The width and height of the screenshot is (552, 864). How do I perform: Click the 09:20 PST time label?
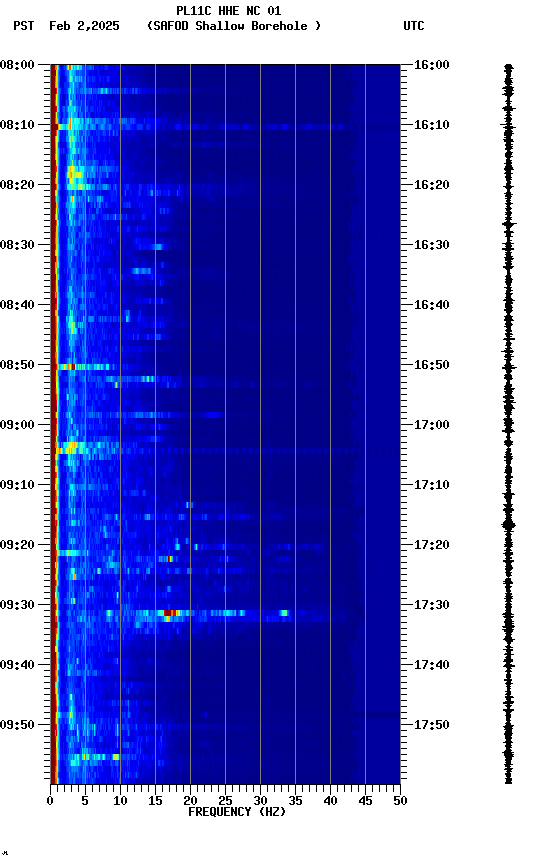17,545
